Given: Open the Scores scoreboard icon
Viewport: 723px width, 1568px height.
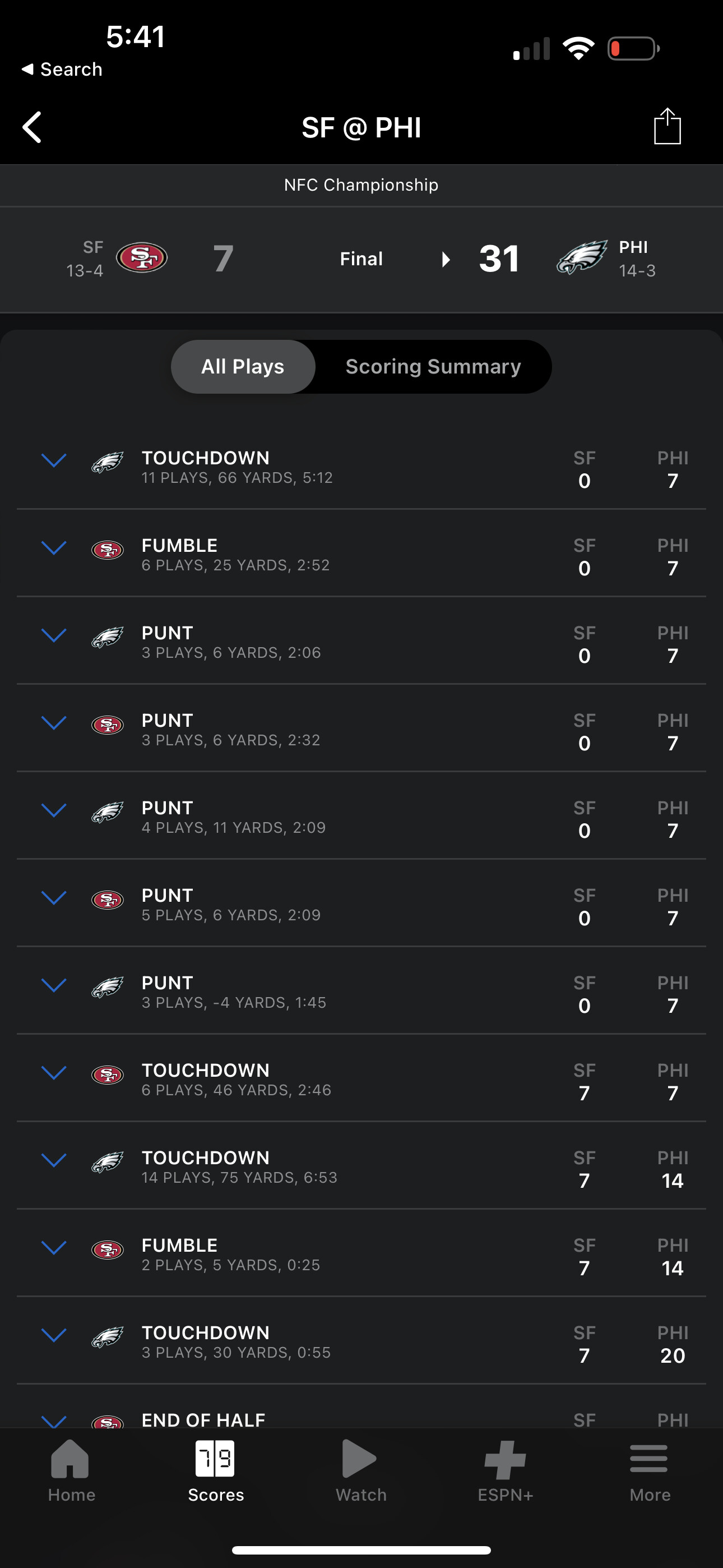Looking at the screenshot, I should (215, 1459).
